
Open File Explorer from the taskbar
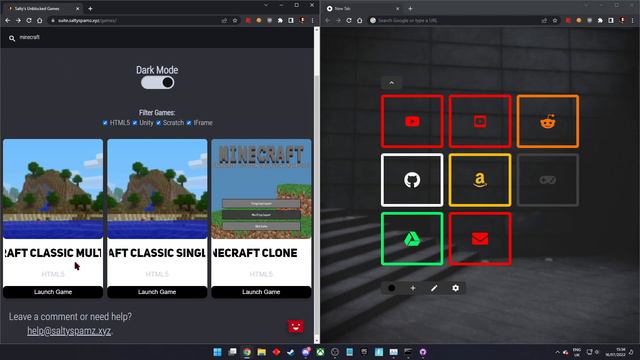[x=262, y=352]
